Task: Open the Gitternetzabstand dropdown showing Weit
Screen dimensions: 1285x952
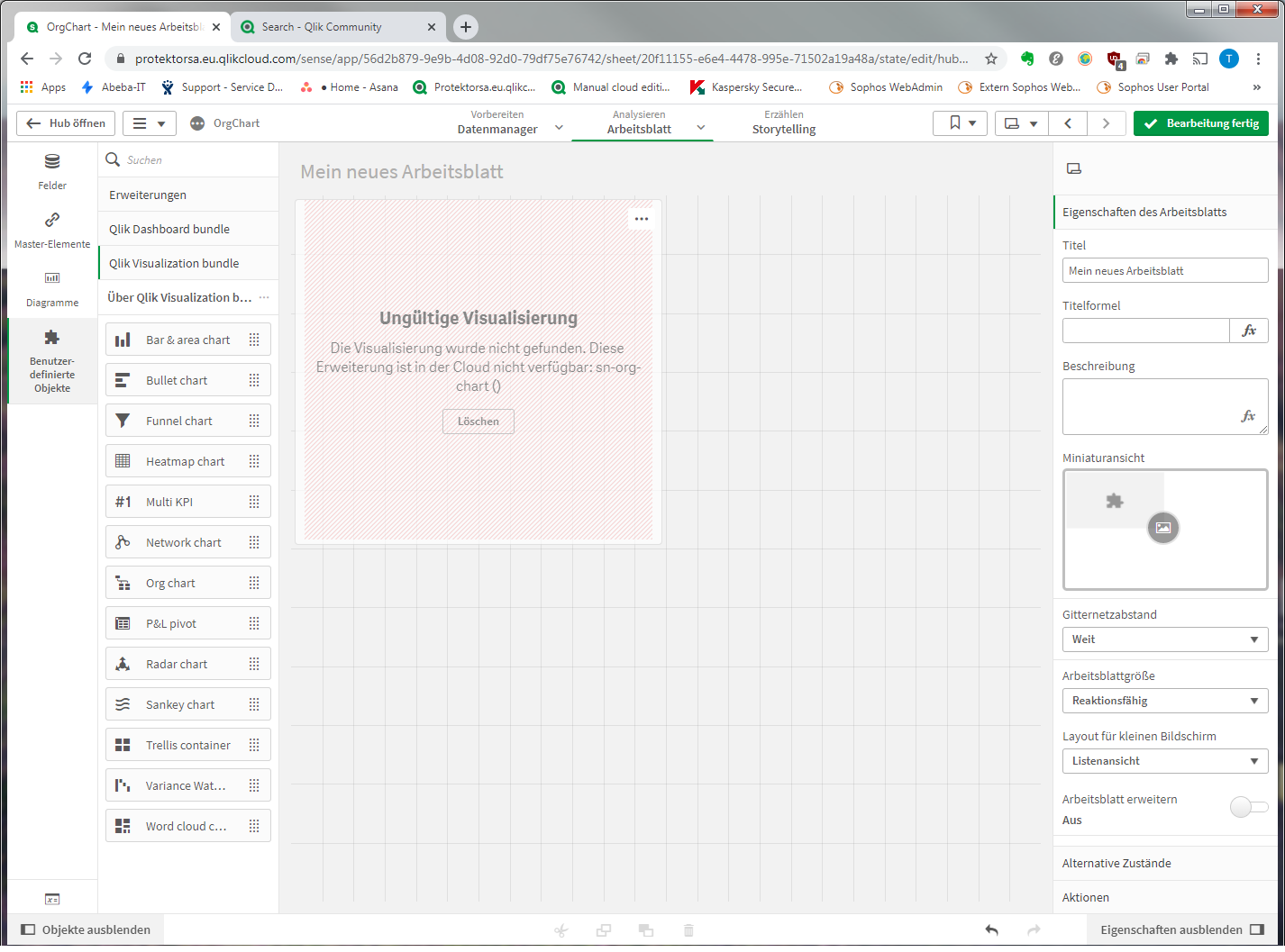Action: 1164,639
